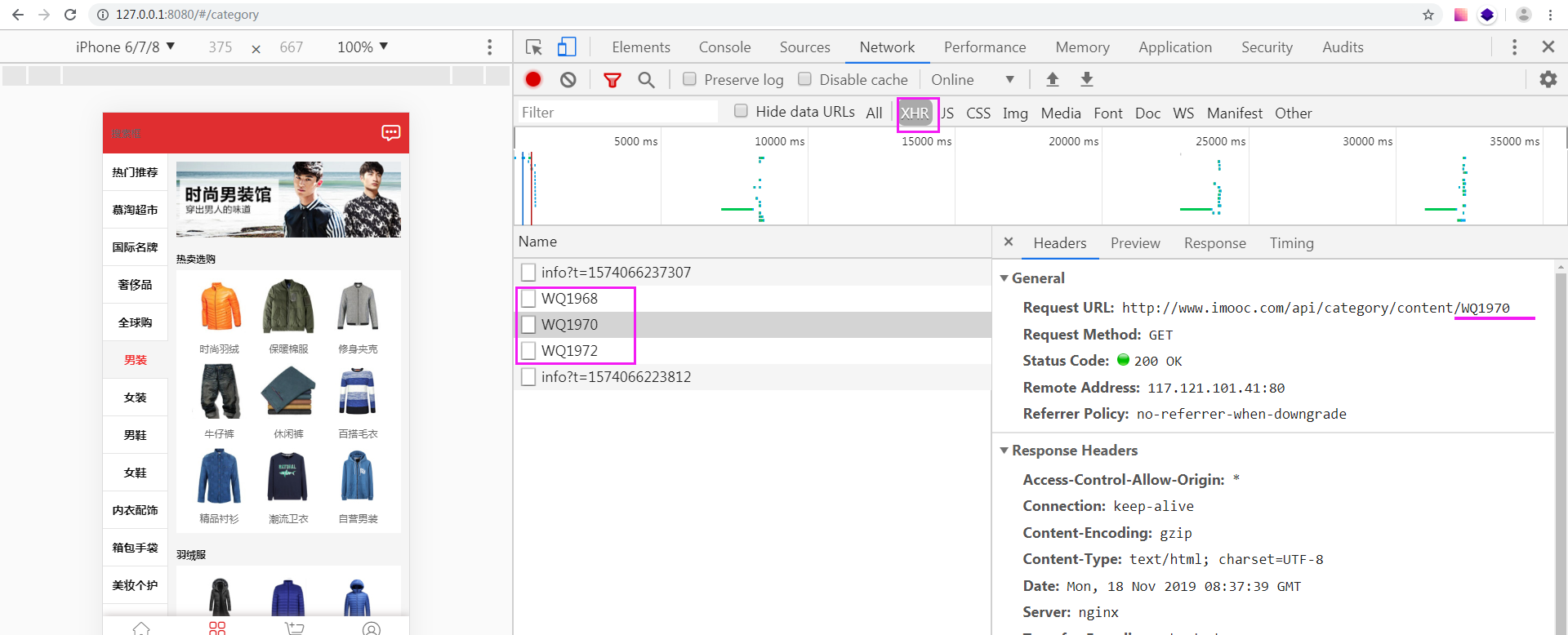Open network settings gear icon

[x=1548, y=79]
